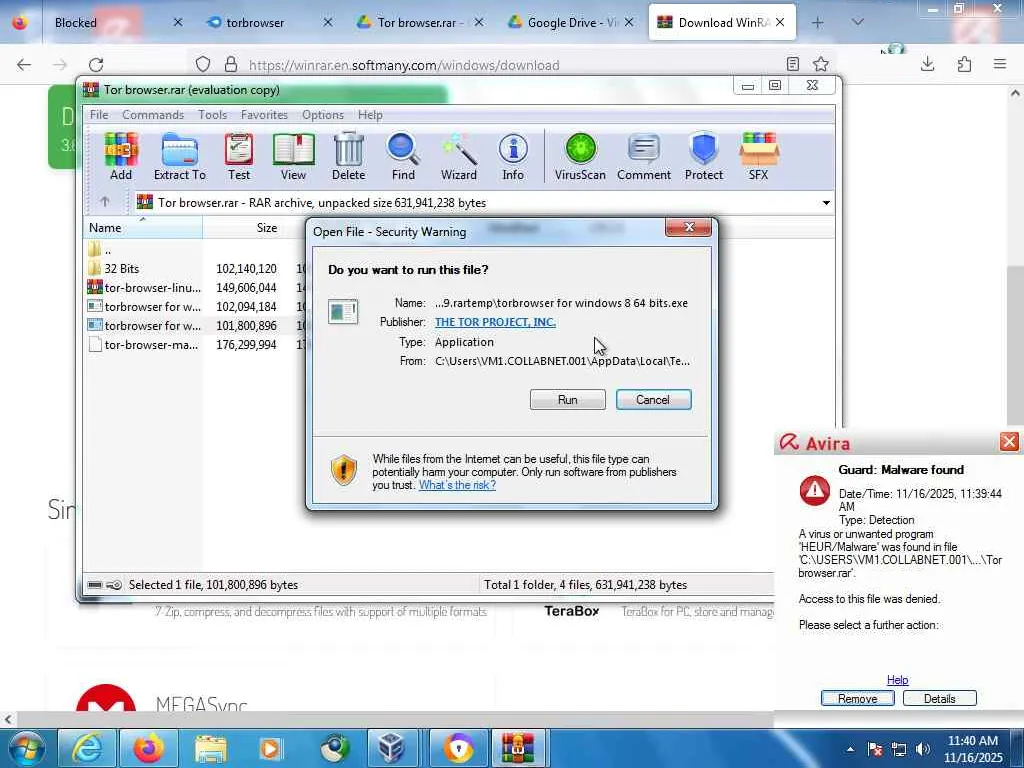Open the list all tabs chevron
The width and height of the screenshot is (1024, 768).
(x=858, y=22)
